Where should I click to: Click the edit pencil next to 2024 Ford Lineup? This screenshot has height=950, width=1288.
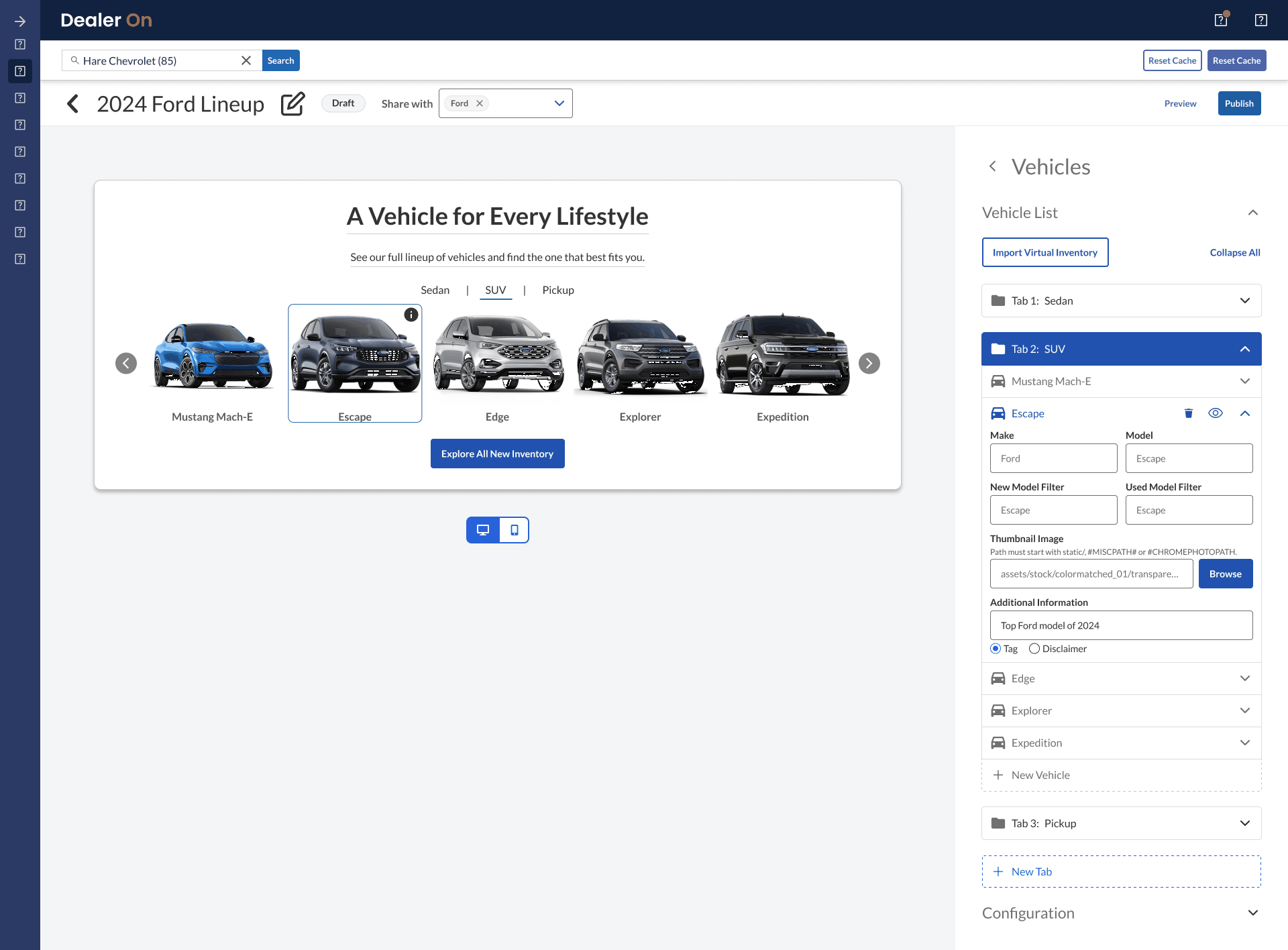tap(292, 104)
